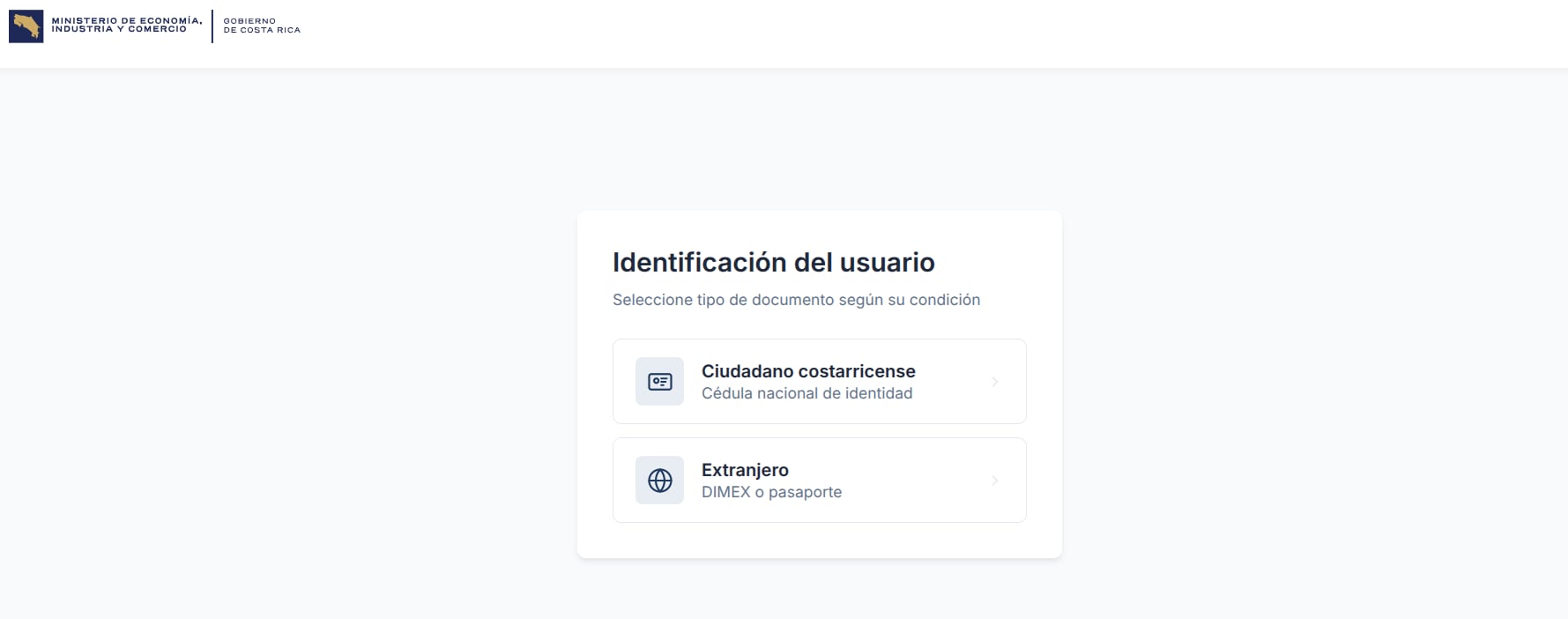Image resolution: width=1568 pixels, height=619 pixels.
Task: Open the Ministerio de Economía, Industria y Comercio header text
Action: point(127,25)
